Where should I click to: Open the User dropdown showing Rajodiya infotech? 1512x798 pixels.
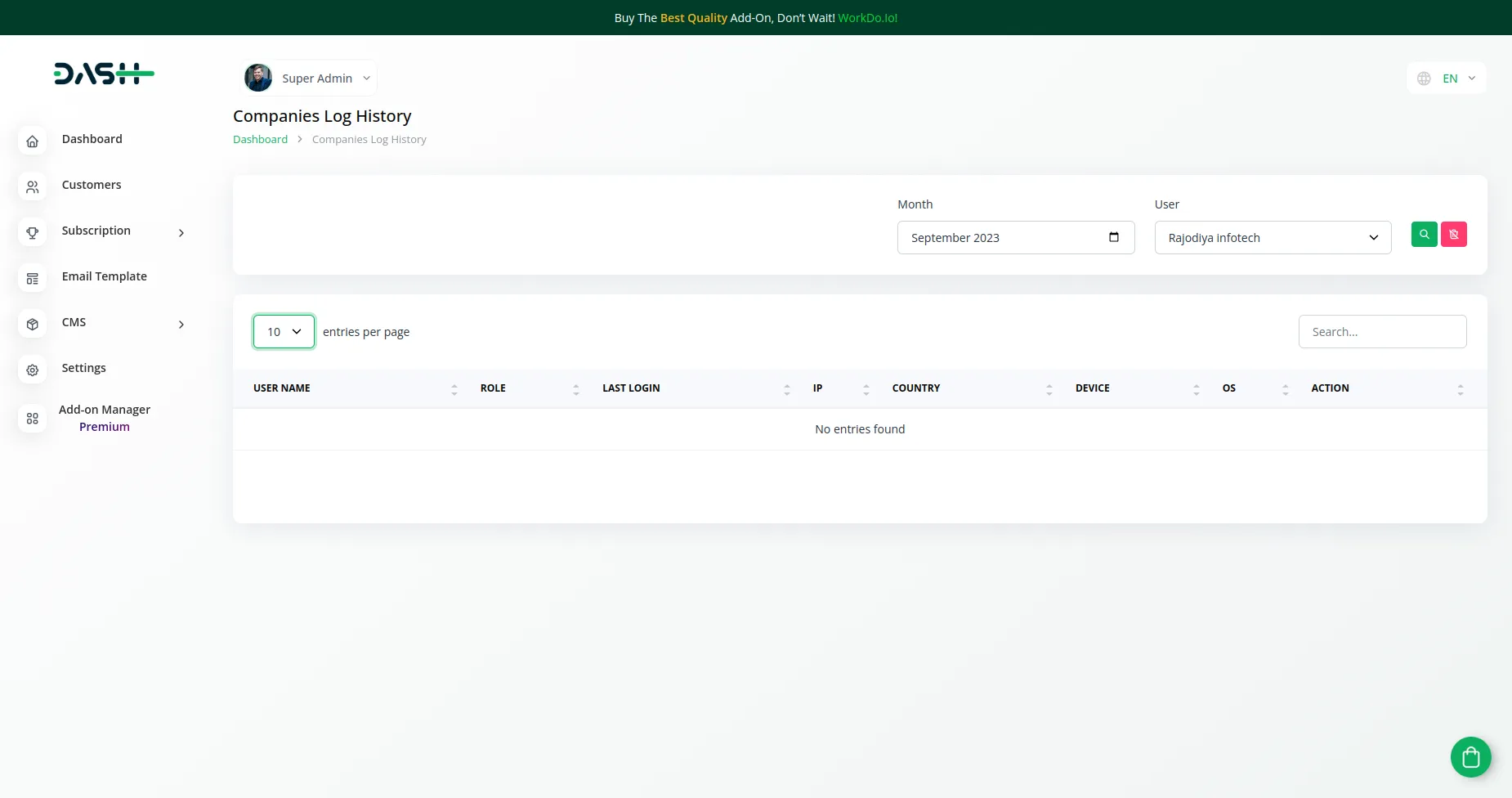tap(1273, 238)
